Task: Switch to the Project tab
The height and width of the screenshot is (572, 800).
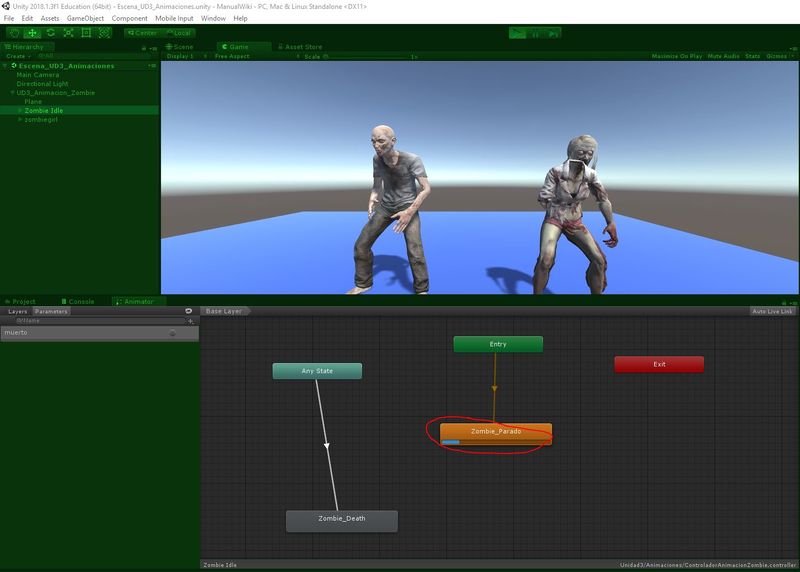Action: [20, 302]
